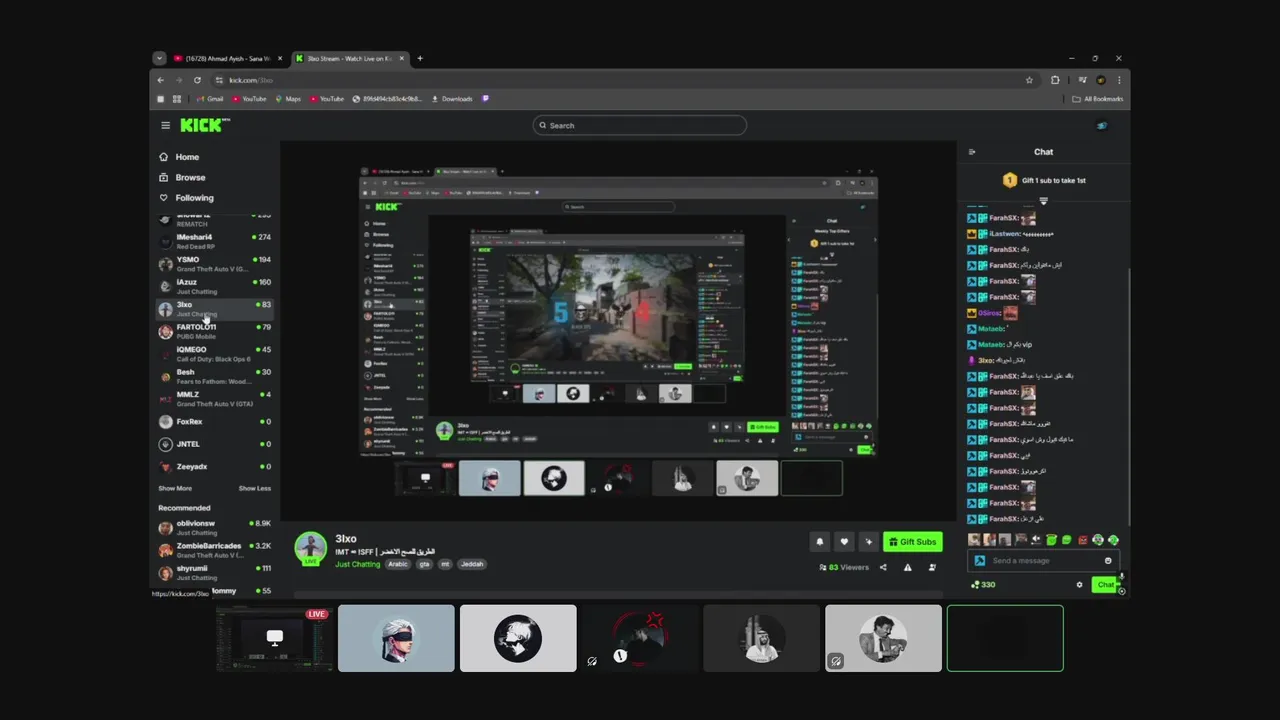The height and width of the screenshot is (720, 1280).
Task: Click the icon right of report triangle
Action: point(932,567)
